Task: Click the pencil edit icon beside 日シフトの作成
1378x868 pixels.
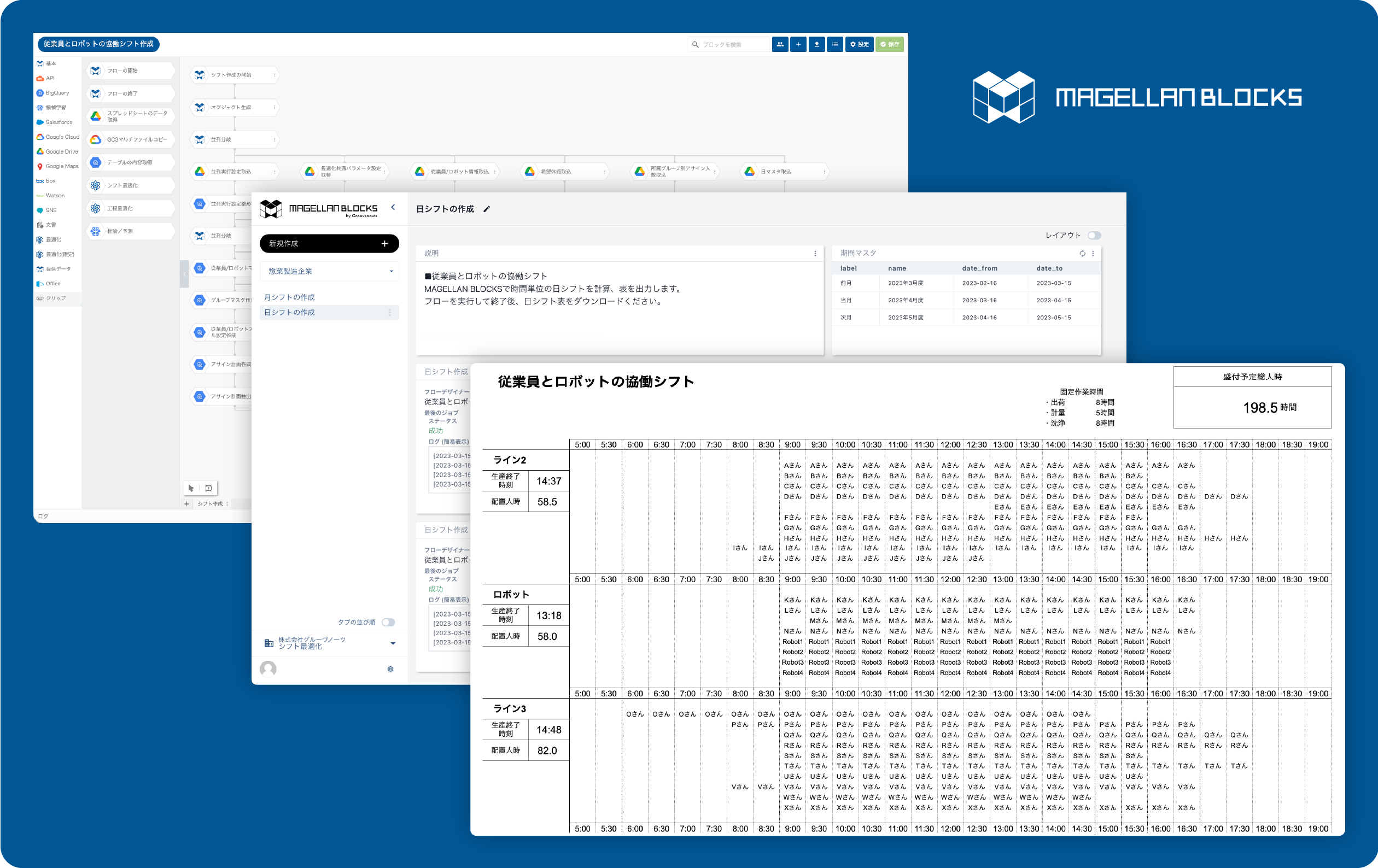Action: click(x=487, y=209)
